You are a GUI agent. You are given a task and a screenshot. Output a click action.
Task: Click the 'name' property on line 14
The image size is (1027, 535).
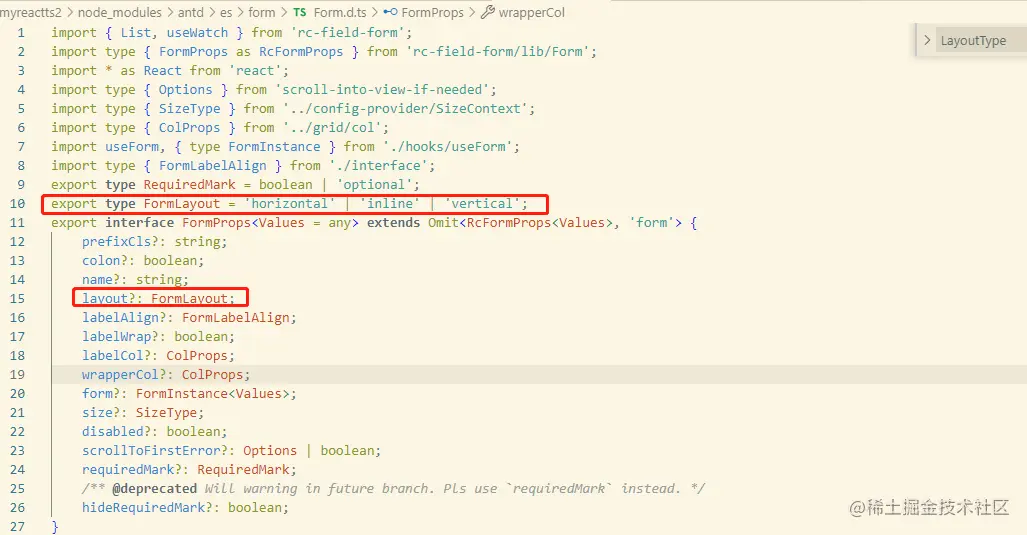97,280
